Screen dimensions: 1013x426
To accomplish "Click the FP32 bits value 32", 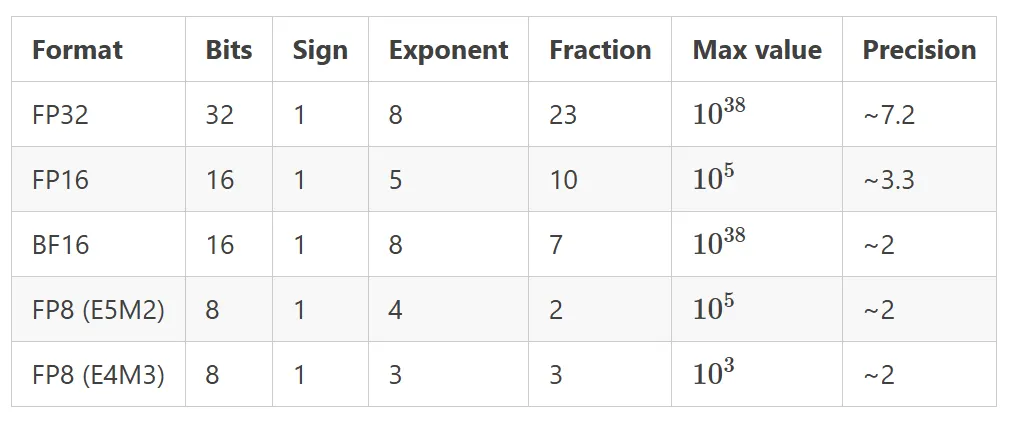I will point(220,115).
